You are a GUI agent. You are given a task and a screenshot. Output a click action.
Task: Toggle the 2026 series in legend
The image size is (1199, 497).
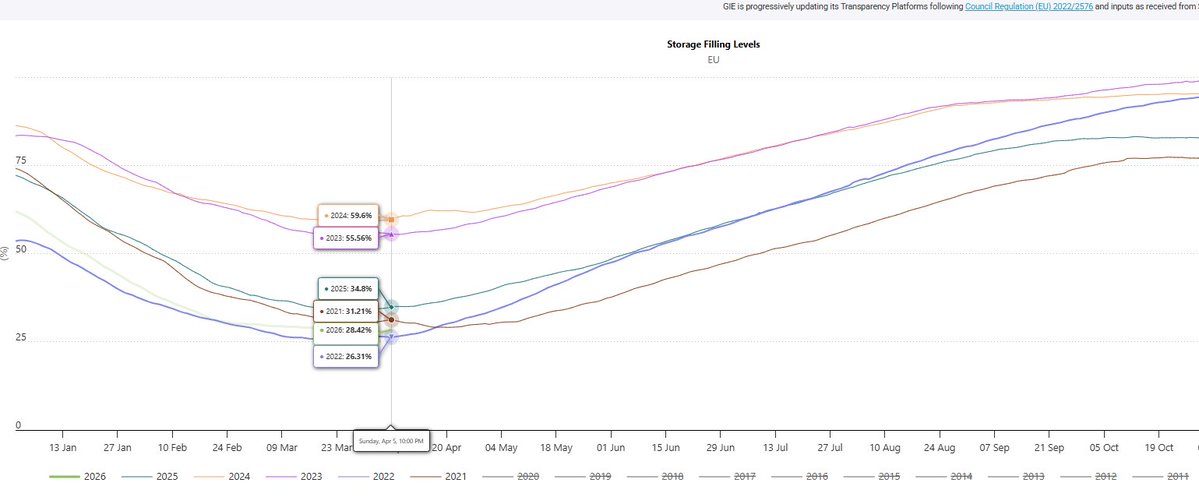coord(77,476)
